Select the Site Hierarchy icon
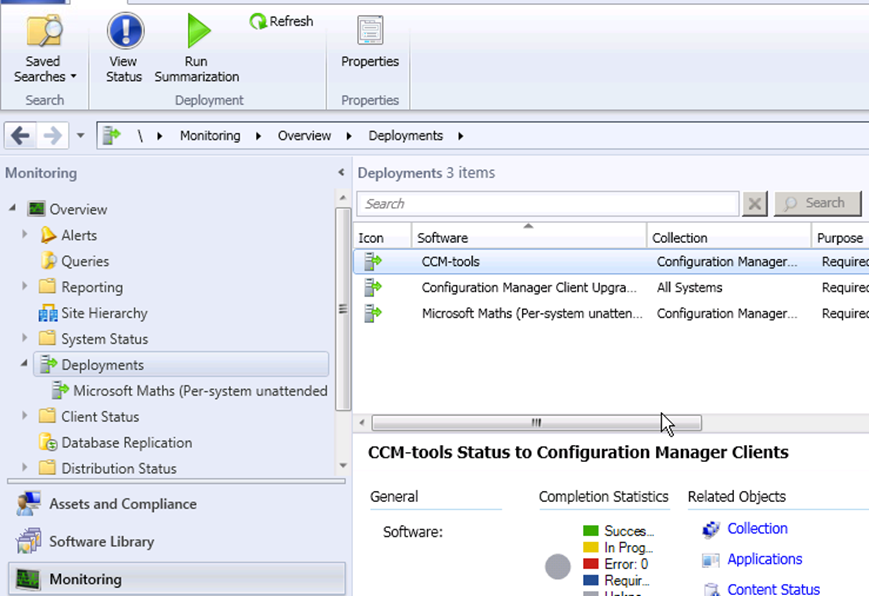 48,313
